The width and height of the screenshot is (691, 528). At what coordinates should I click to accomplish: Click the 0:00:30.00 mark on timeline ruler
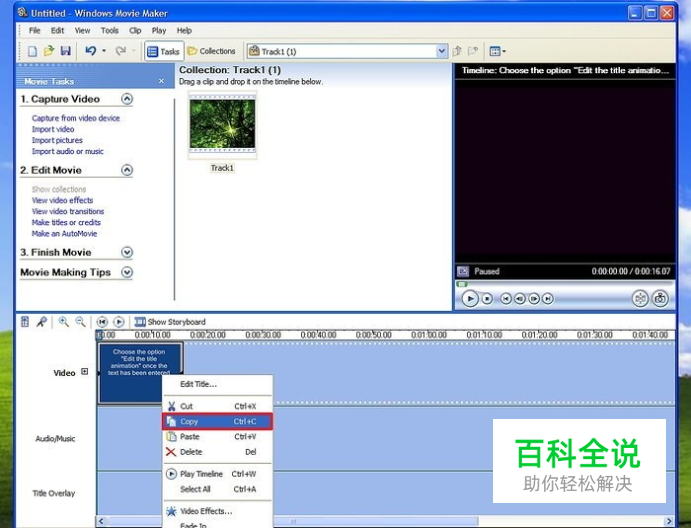click(x=263, y=335)
